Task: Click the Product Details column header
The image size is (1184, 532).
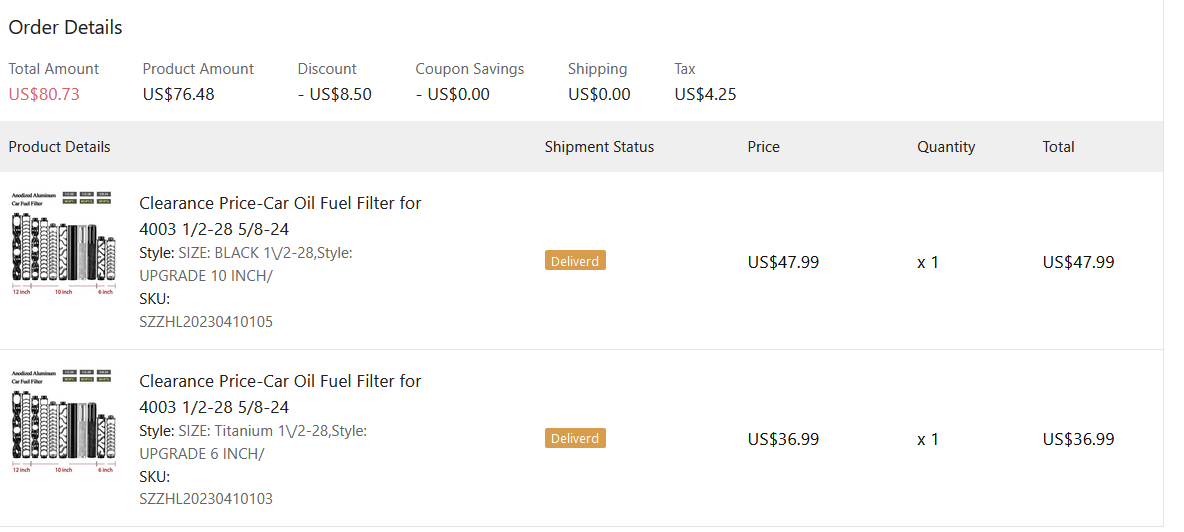Action: tap(59, 147)
